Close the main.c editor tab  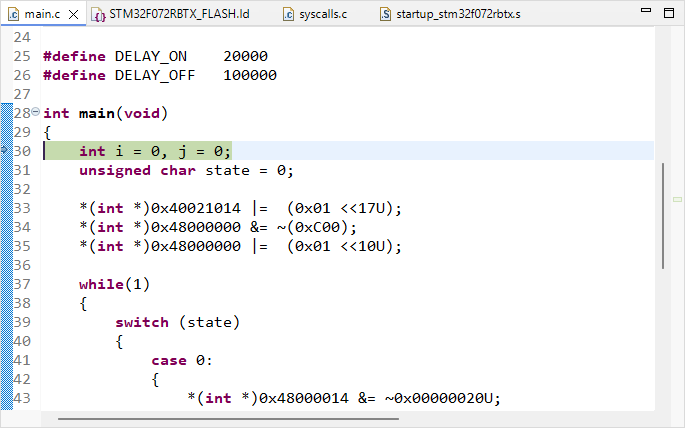[x=69, y=14]
